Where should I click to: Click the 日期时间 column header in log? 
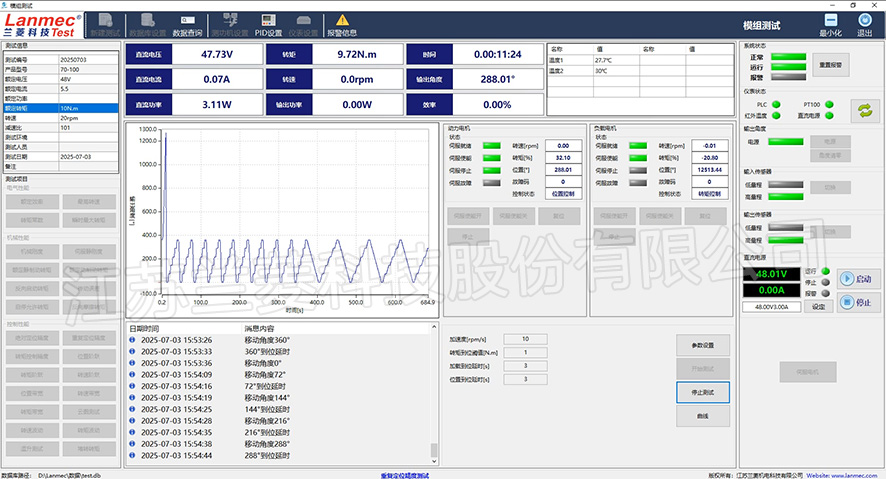[x=144, y=329]
